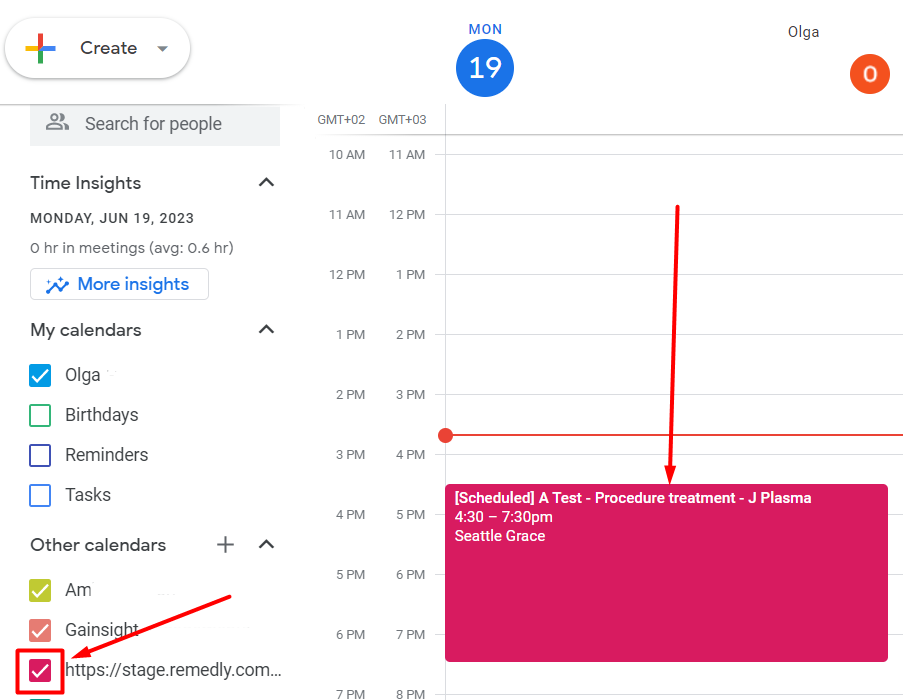Click Olga's orange avatar icon

[x=870, y=74]
